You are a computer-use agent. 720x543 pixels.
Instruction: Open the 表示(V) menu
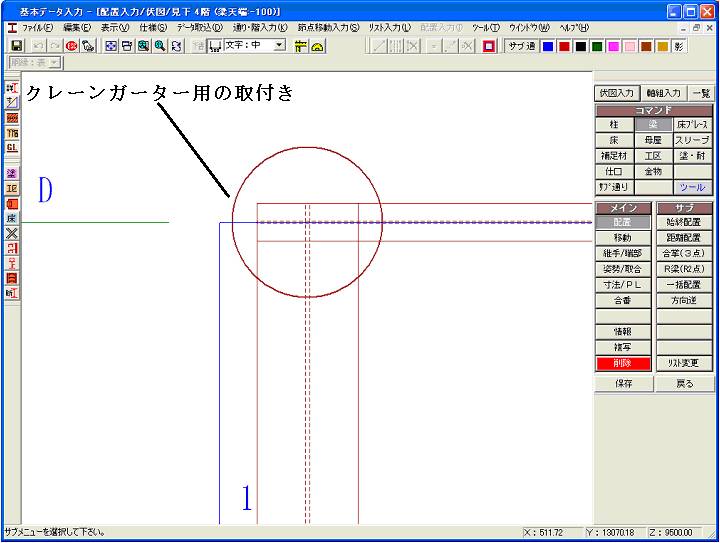pyautogui.click(x=115, y=28)
